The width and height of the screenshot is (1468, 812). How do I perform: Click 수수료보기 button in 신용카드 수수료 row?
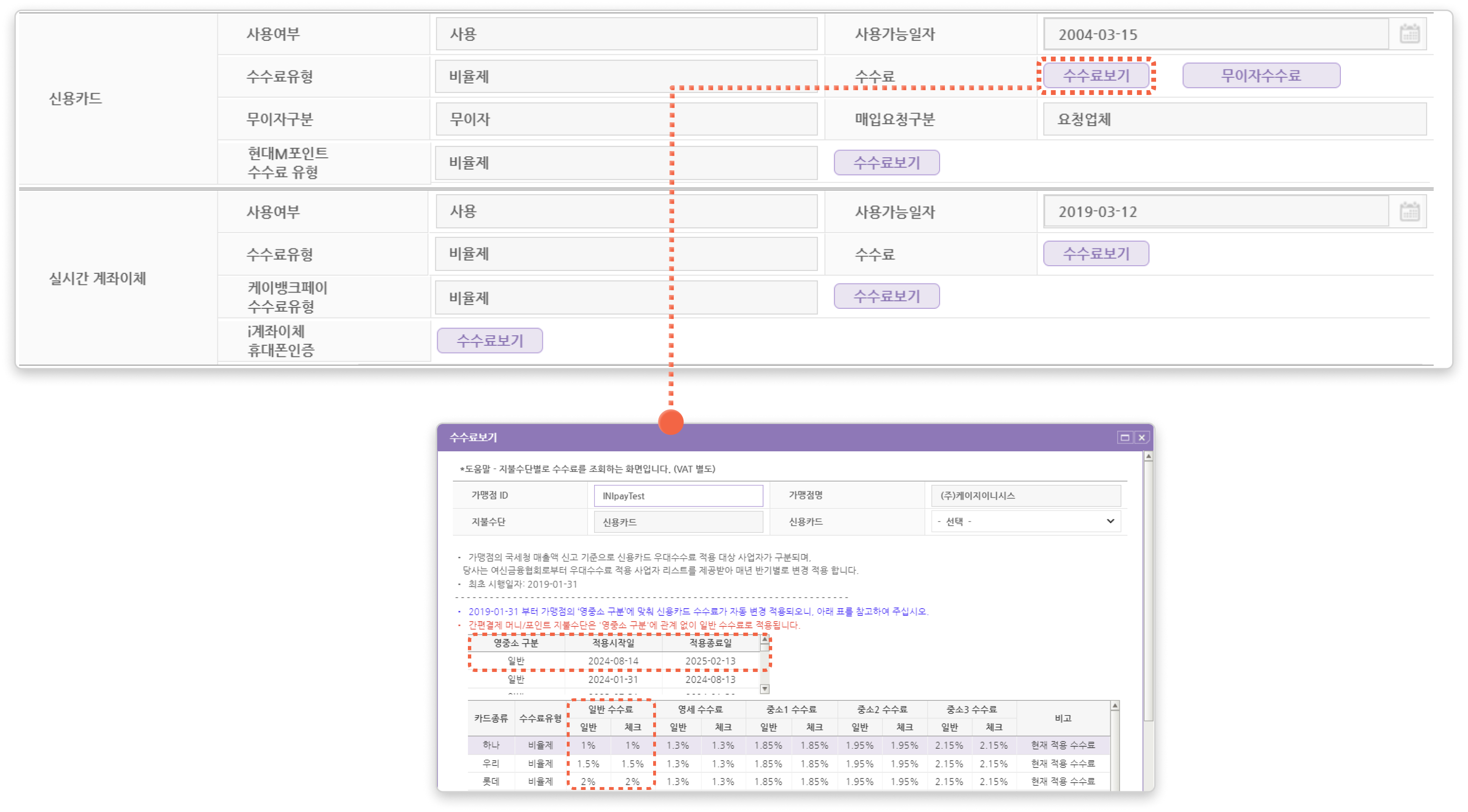1095,76
